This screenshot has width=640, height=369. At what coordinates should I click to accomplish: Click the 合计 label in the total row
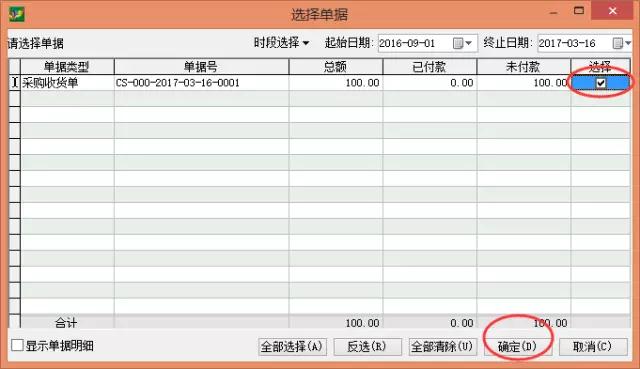(66, 323)
